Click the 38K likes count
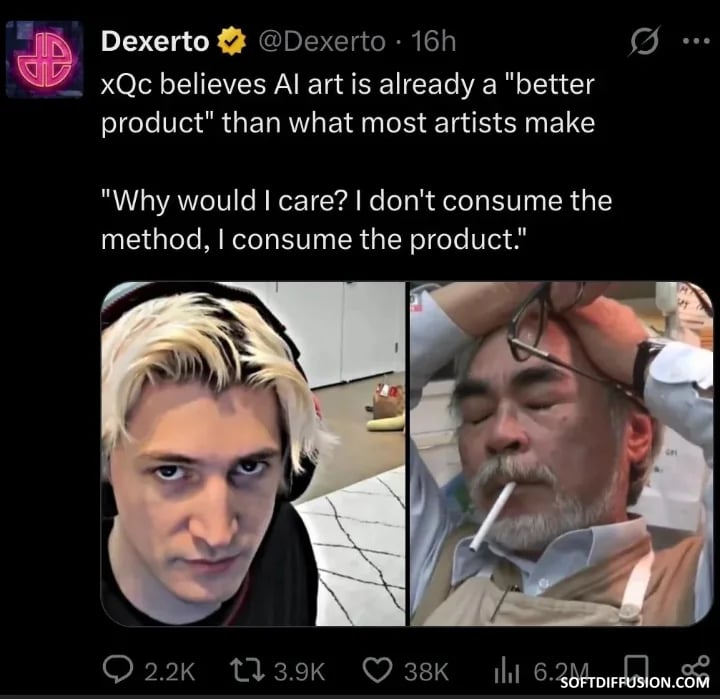The image size is (720, 699). (426, 671)
